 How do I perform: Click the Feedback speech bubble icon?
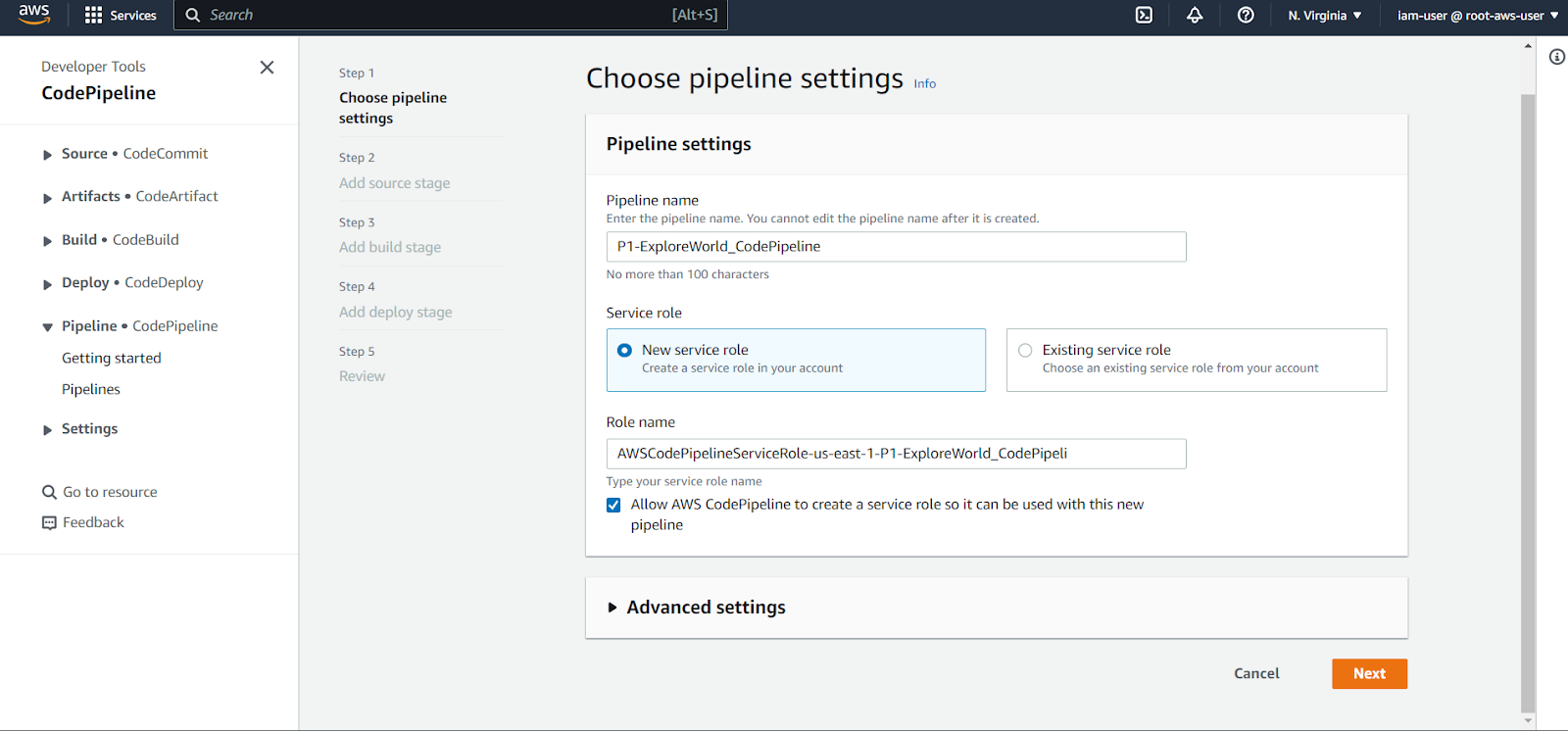tap(49, 523)
